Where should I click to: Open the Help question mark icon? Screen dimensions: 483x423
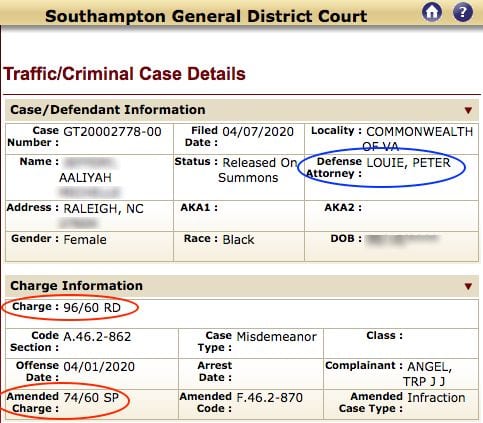pos(463,12)
